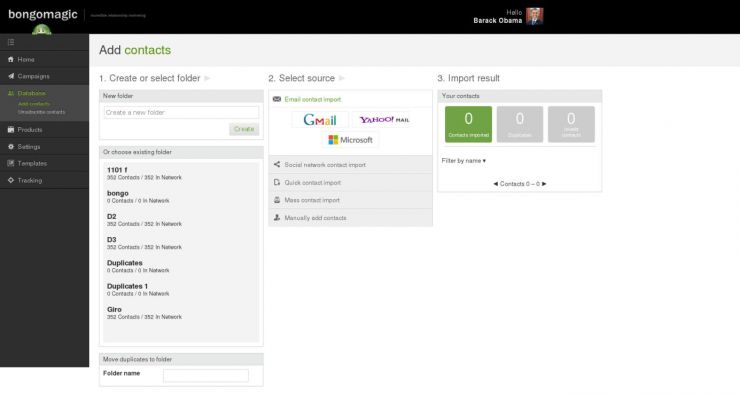Import contacts from Gmail
This screenshot has width=740, height=394.
coord(320,120)
